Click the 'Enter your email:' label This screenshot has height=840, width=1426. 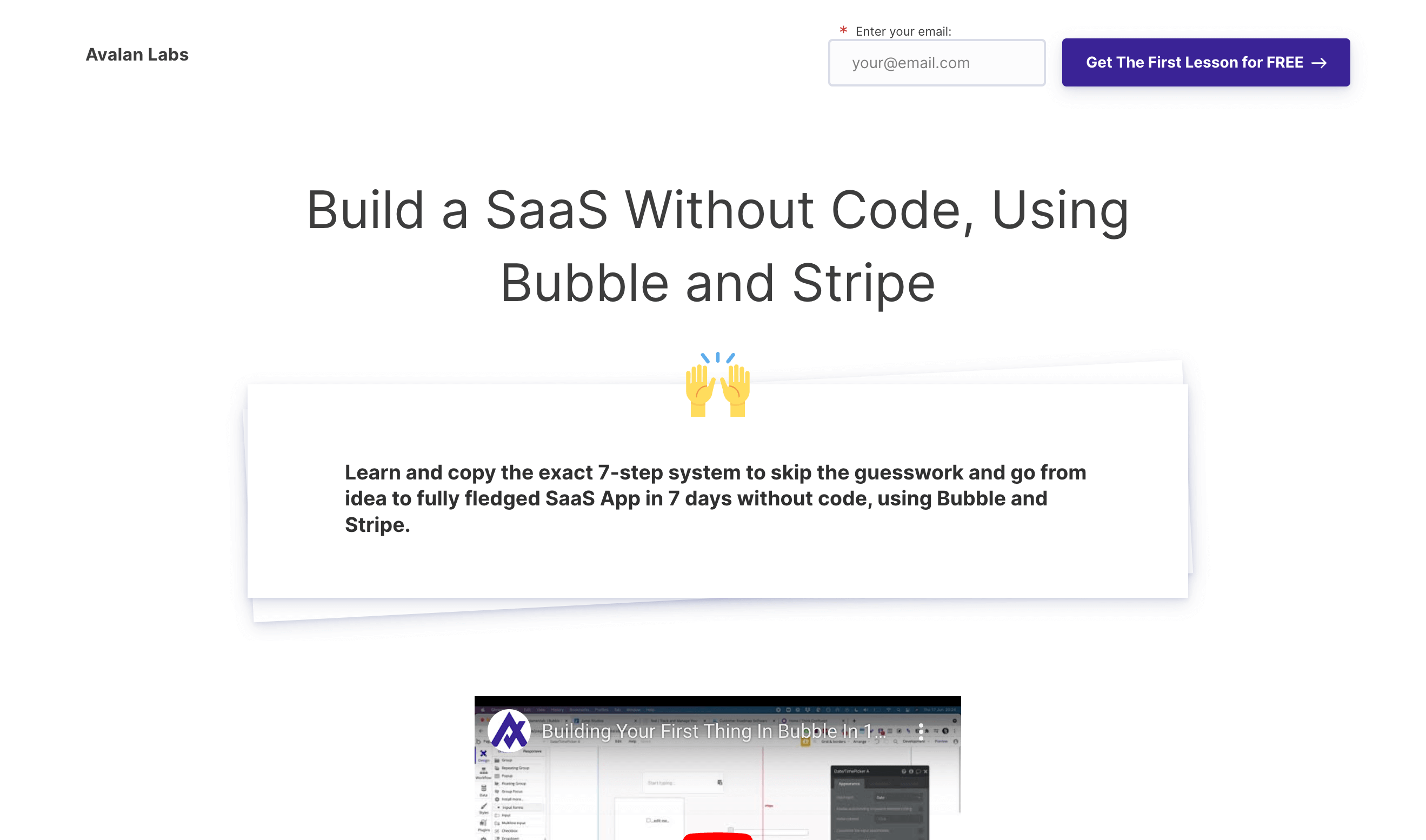tap(903, 32)
